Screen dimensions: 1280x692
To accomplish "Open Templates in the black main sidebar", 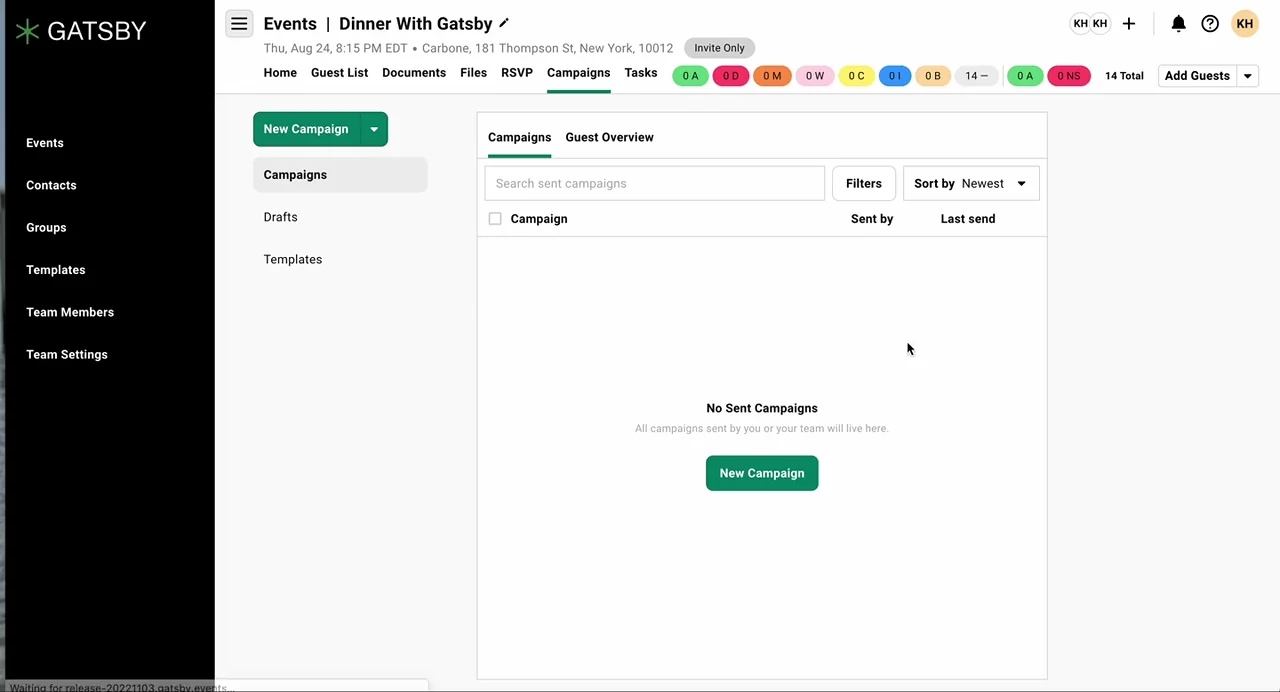I will click(x=56, y=270).
